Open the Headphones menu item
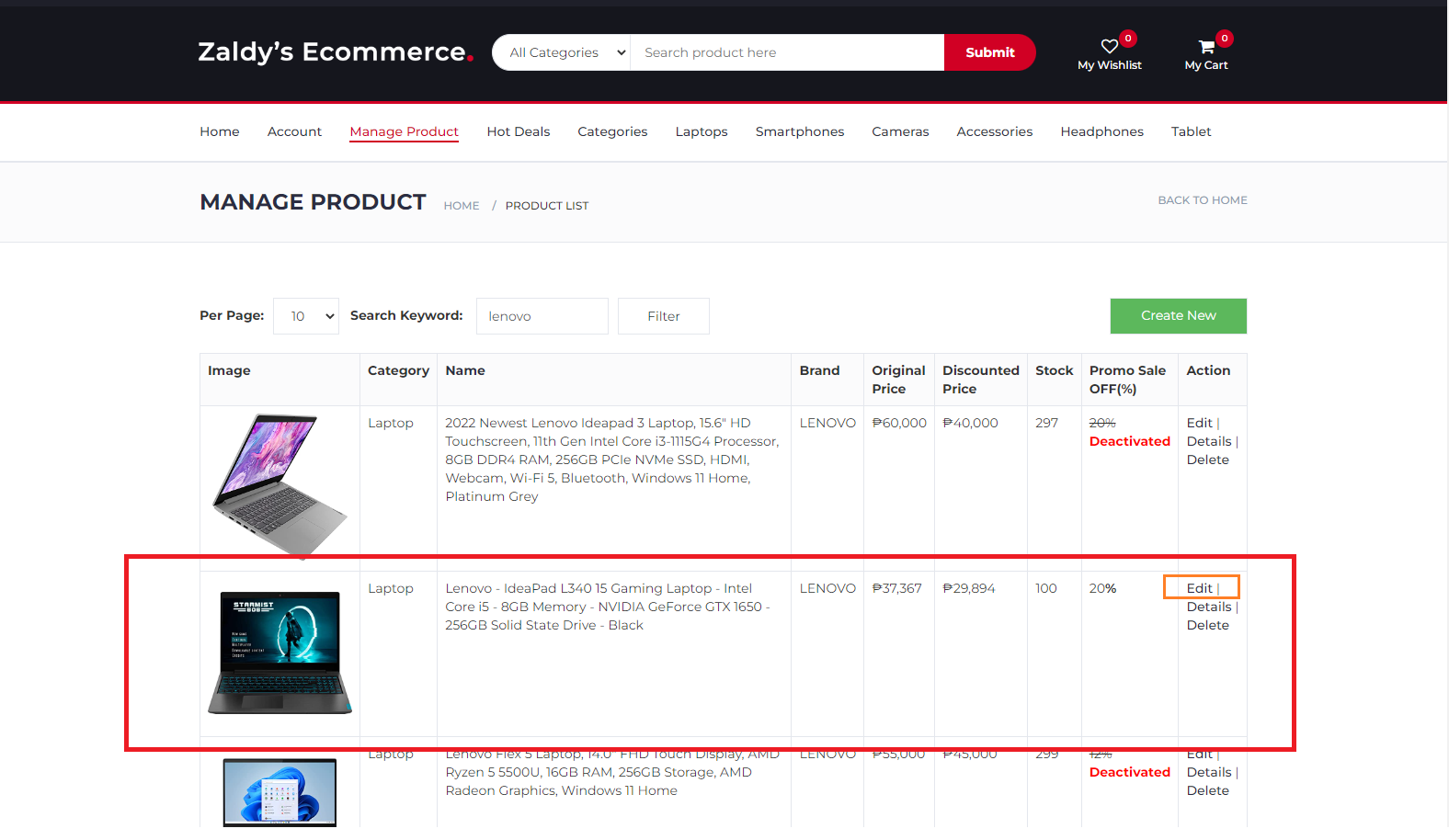The width and height of the screenshot is (1449, 840). point(1101,131)
